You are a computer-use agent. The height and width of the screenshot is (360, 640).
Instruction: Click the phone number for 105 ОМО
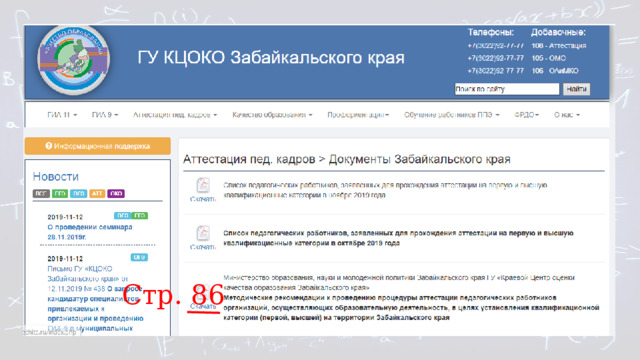coord(496,58)
